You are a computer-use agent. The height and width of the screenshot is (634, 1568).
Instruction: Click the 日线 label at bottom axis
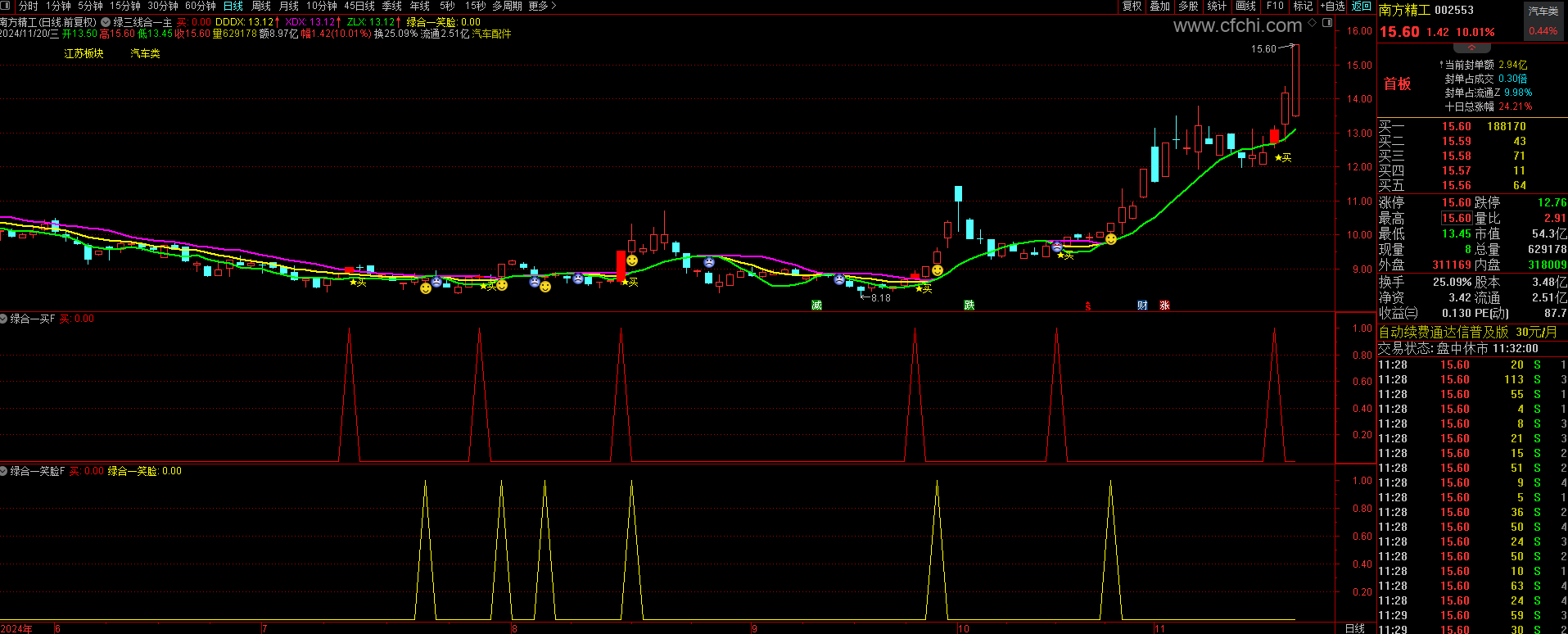(1355, 628)
